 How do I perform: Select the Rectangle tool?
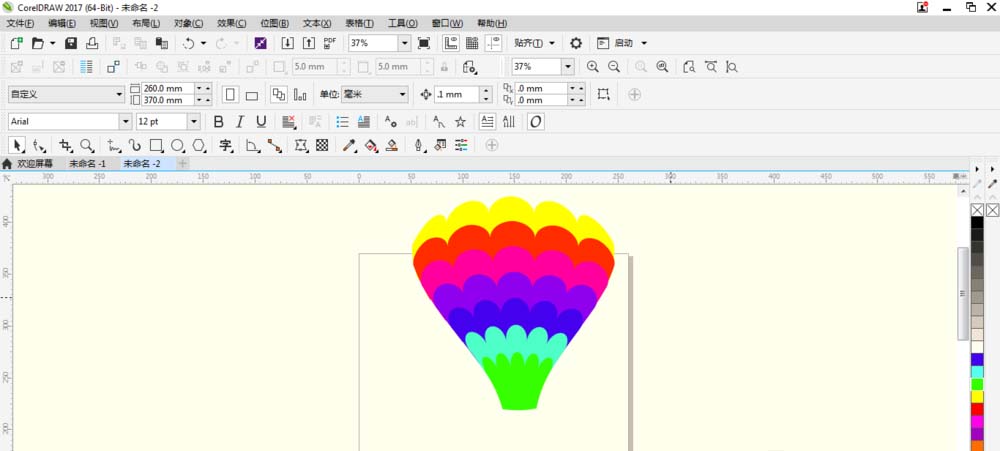[x=156, y=146]
